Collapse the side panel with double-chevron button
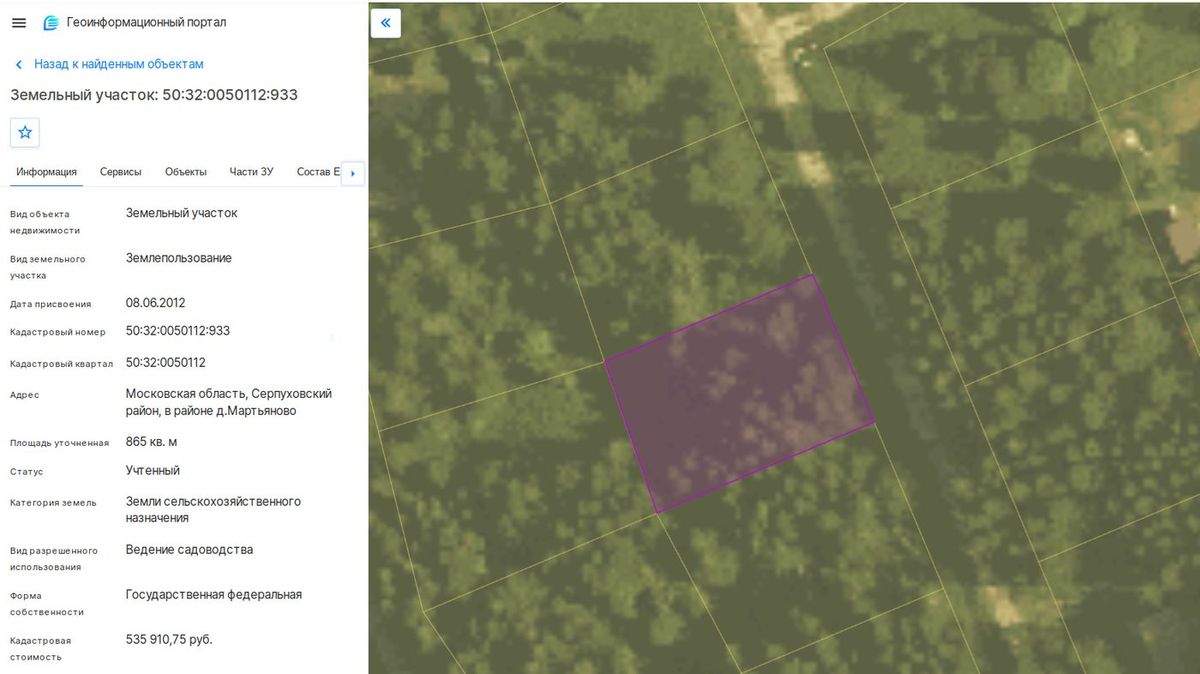1200x674 pixels. pyautogui.click(x=386, y=23)
